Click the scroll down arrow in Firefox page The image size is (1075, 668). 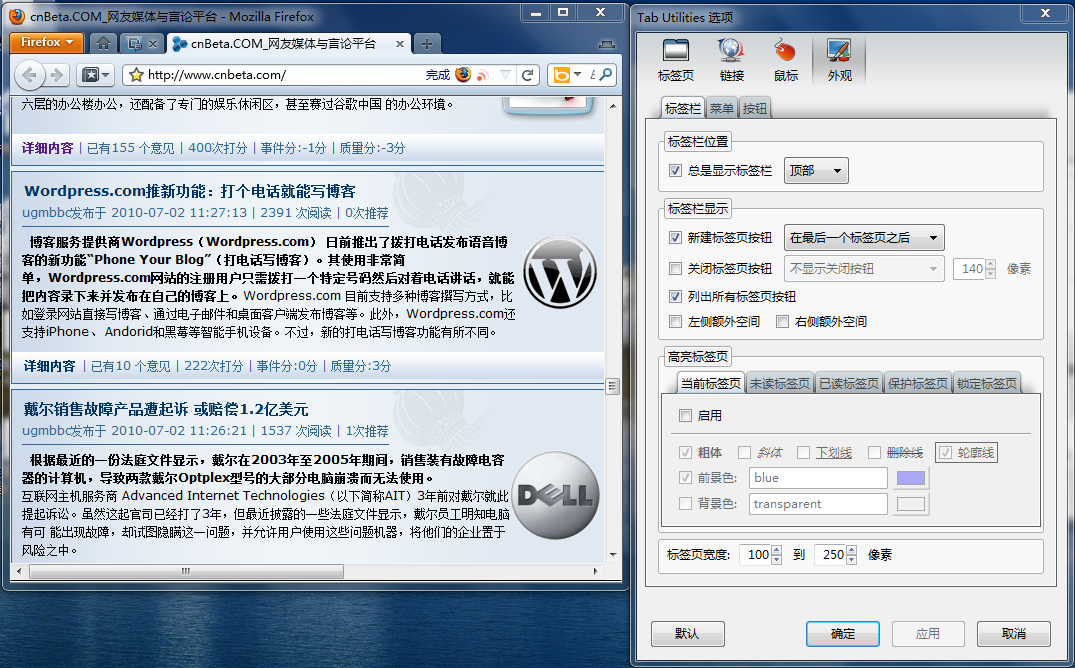point(613,554)
